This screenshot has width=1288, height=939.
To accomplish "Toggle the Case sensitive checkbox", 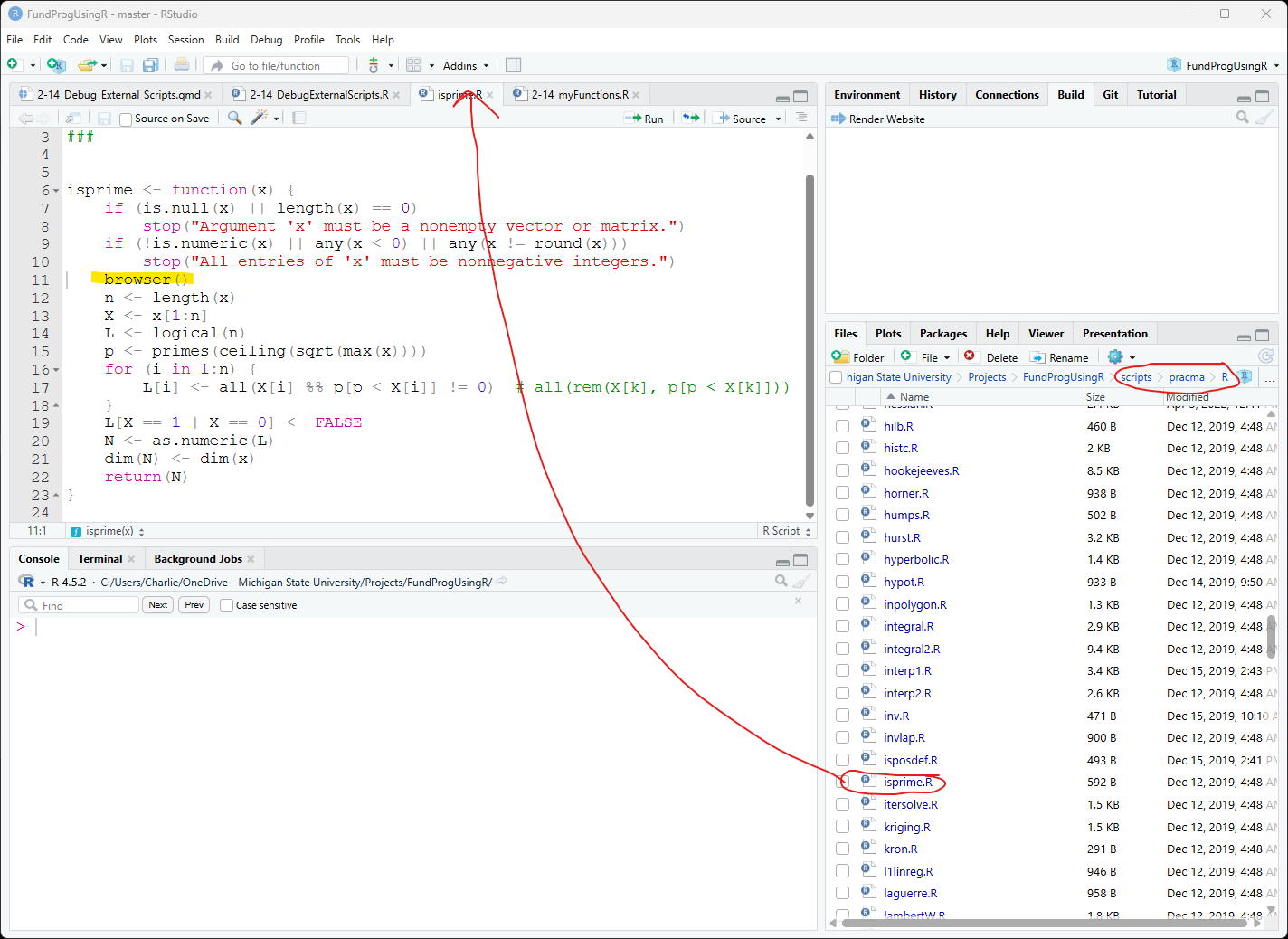I will 226,605.
